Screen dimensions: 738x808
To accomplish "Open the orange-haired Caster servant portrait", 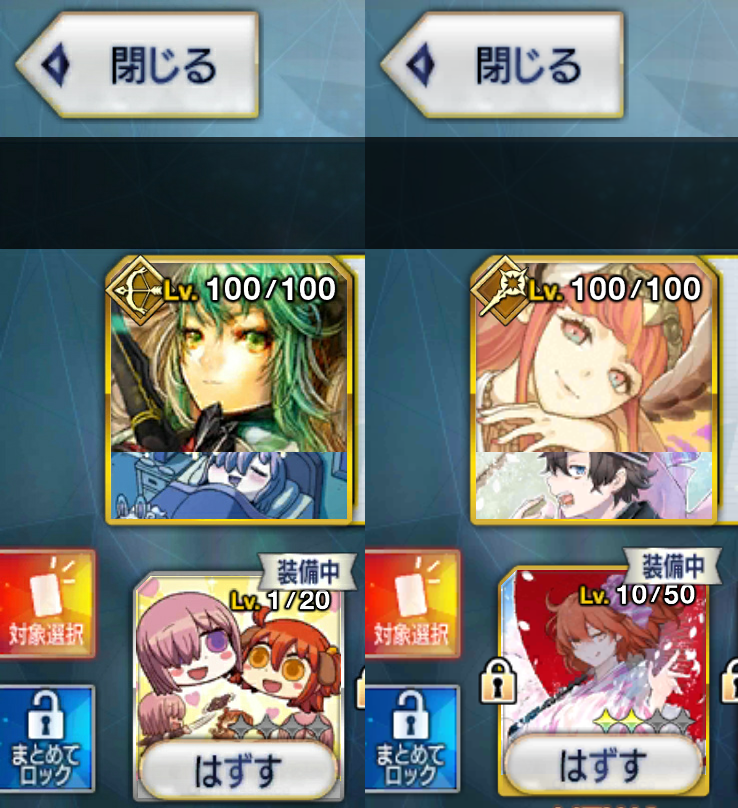I will point(594,357).
